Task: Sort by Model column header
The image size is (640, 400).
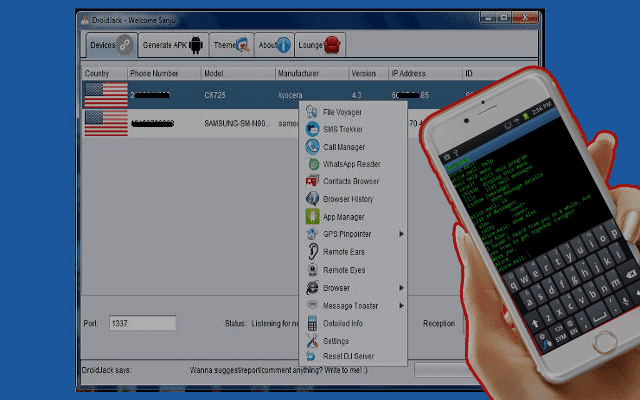Action: pos(238,73)
